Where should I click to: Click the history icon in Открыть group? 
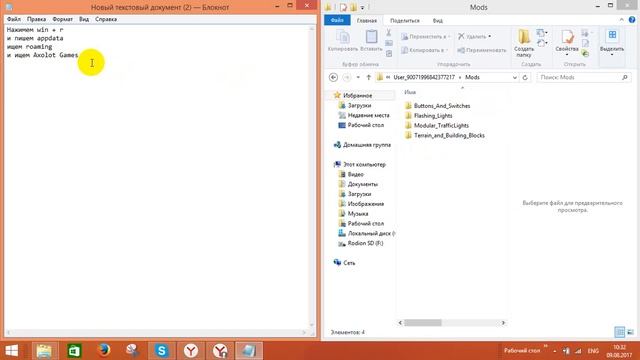click(585, 53)
